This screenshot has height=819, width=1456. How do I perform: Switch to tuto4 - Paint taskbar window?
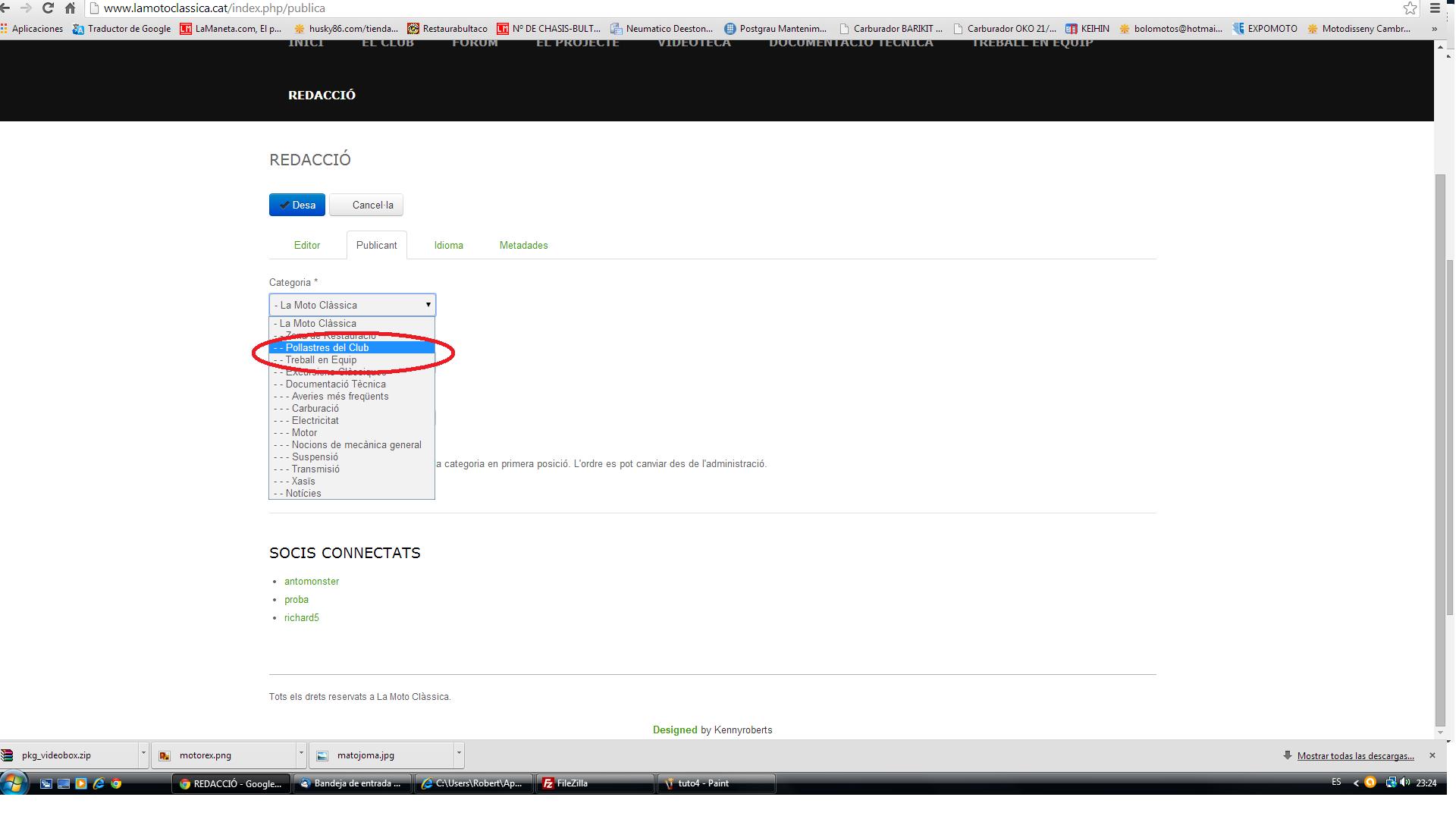tap(717, 783)
